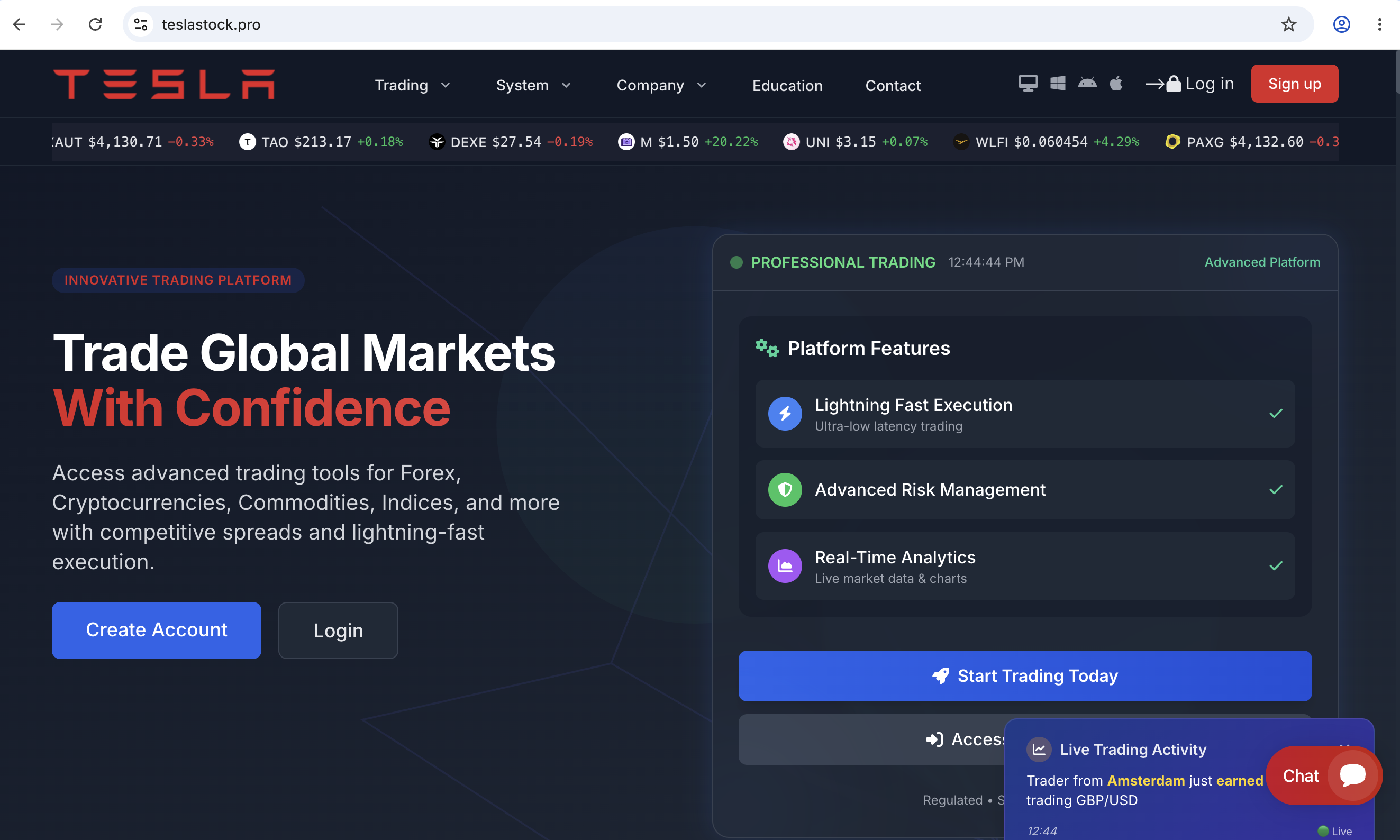
Task: Click the Live market data & charts text
Action: pos(890,579)
